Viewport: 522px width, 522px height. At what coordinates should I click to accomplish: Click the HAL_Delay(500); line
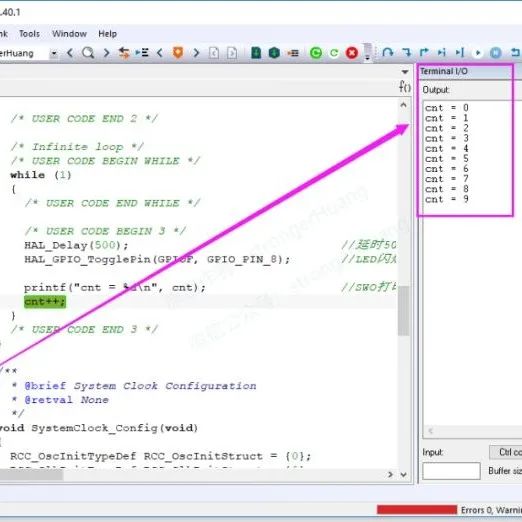pyautogui.click(x=76, y=245)
